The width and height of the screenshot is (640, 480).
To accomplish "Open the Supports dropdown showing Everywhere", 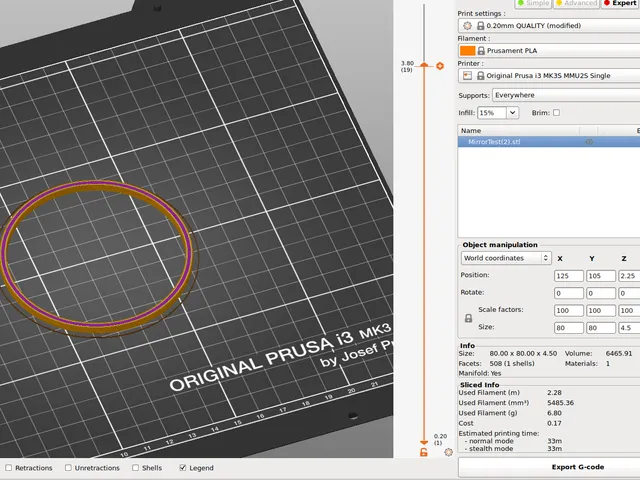I will pos(566,95).
